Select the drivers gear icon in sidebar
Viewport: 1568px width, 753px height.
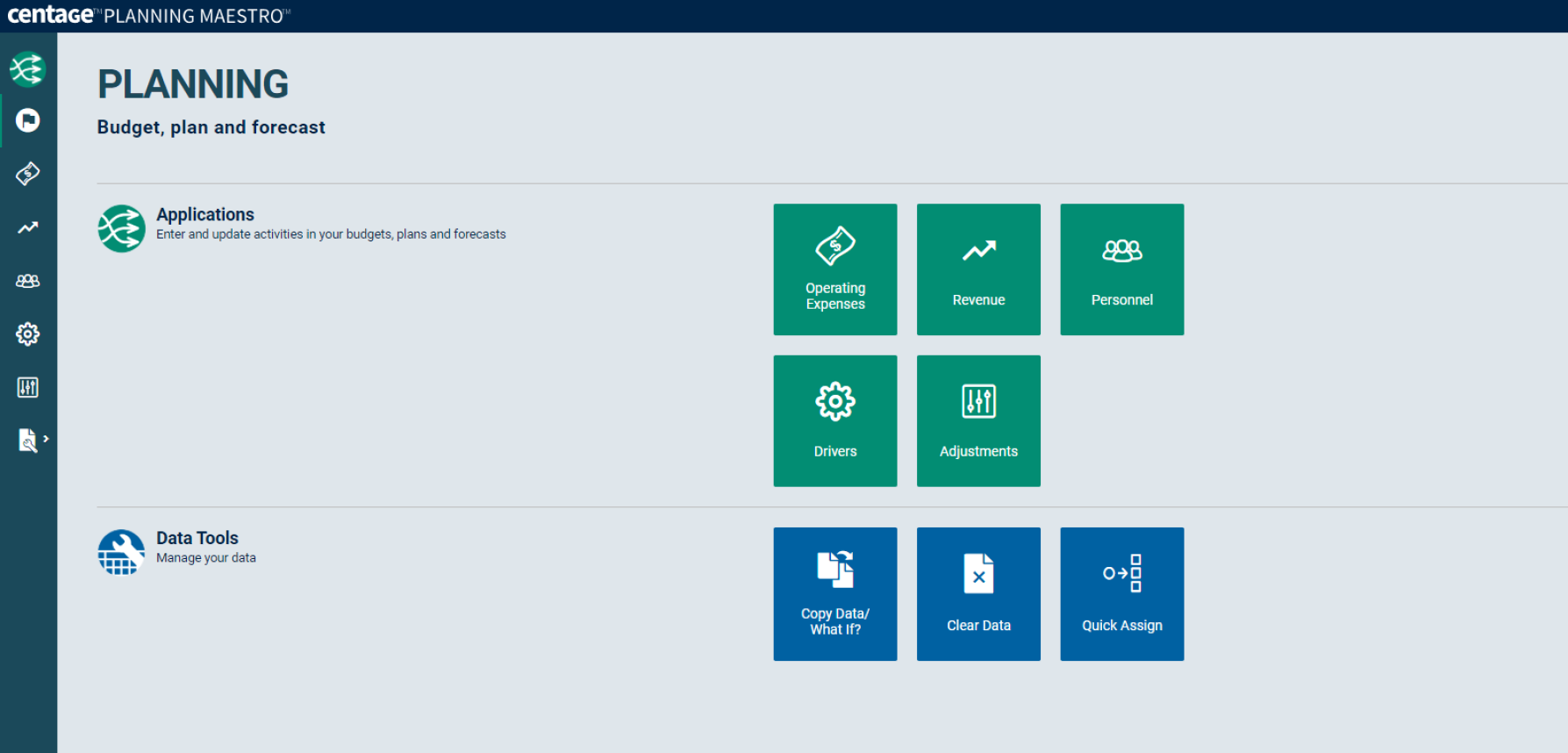coord(28,334)
